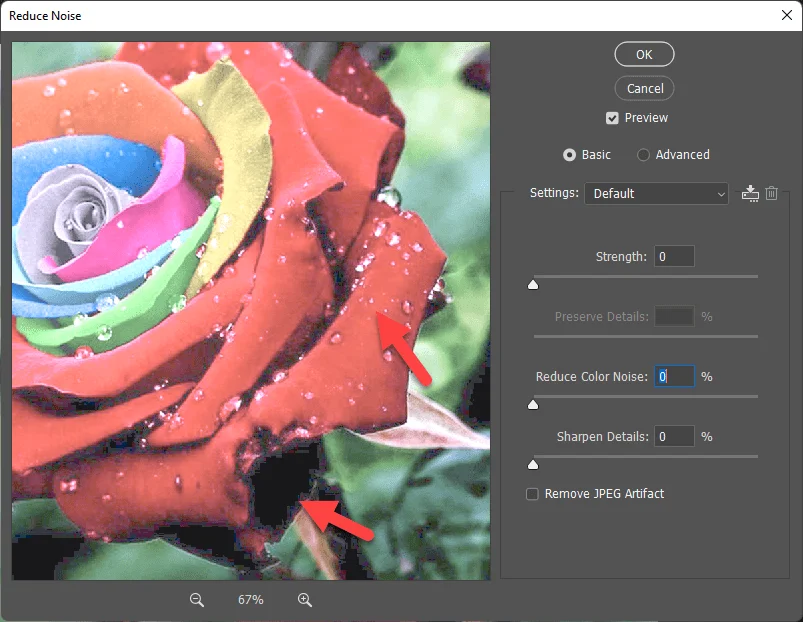Image resolution: width=803 pixels, height=622 pixels.
Task: Adjust the Sharpen Details slider handle
Action: [533, 464]
